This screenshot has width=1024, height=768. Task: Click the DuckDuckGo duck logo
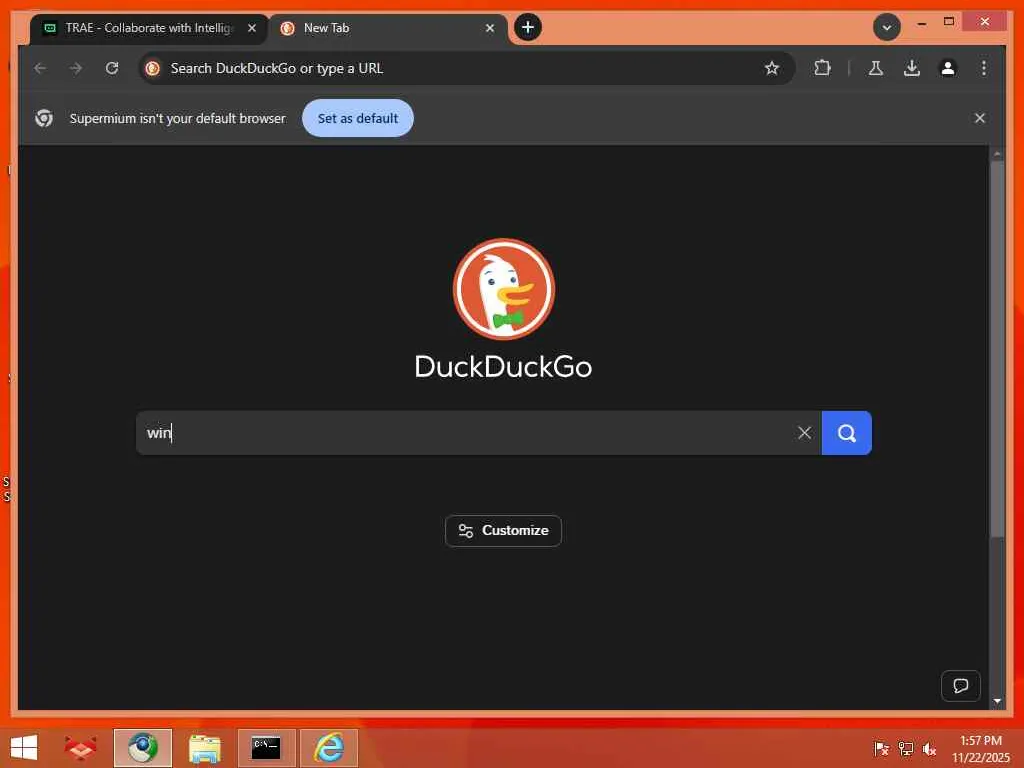click(x=504, y=289)
